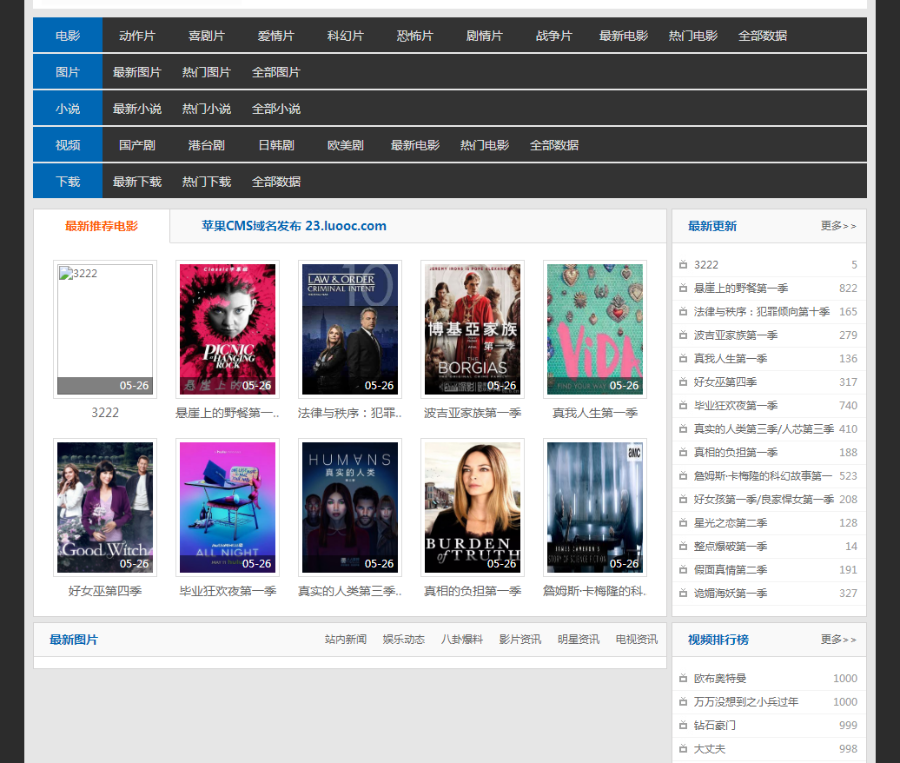900x763 pixels.
Task: Open the Burden of Truth poster
Action: [472, 508]
